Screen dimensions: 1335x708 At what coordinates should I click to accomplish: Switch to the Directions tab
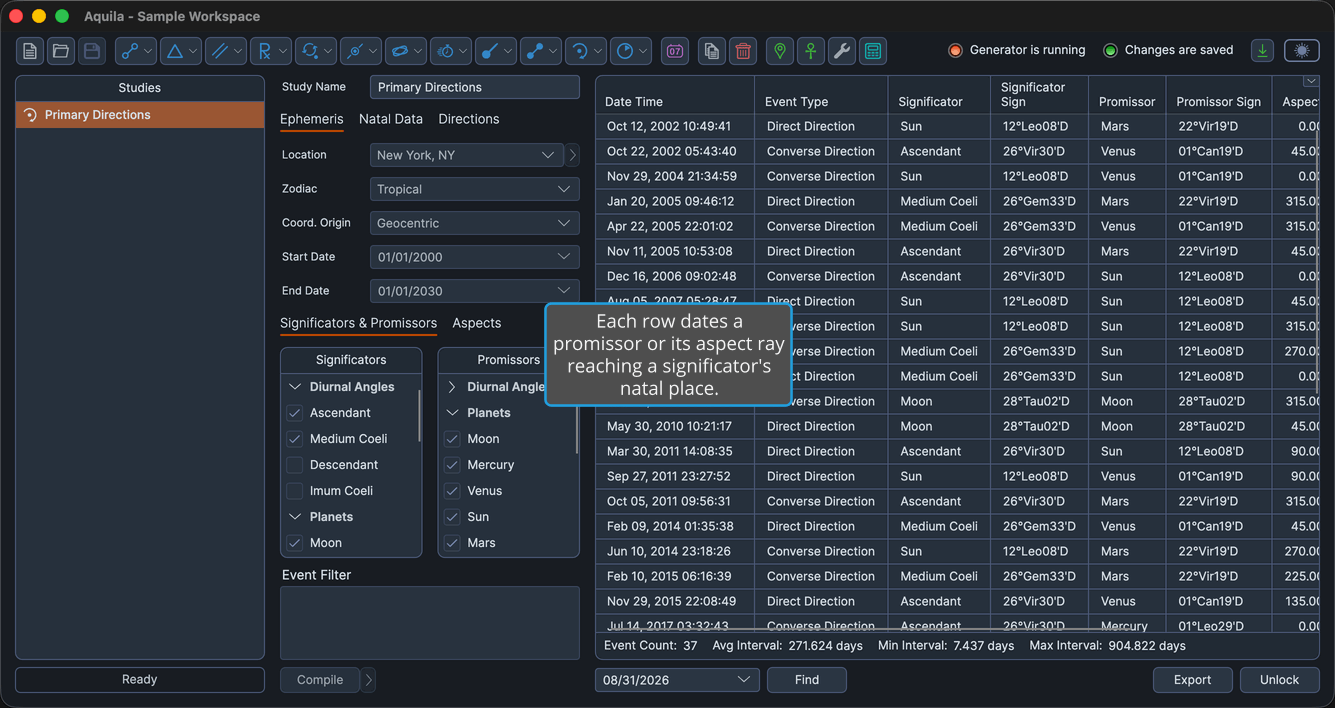(469, 119)
